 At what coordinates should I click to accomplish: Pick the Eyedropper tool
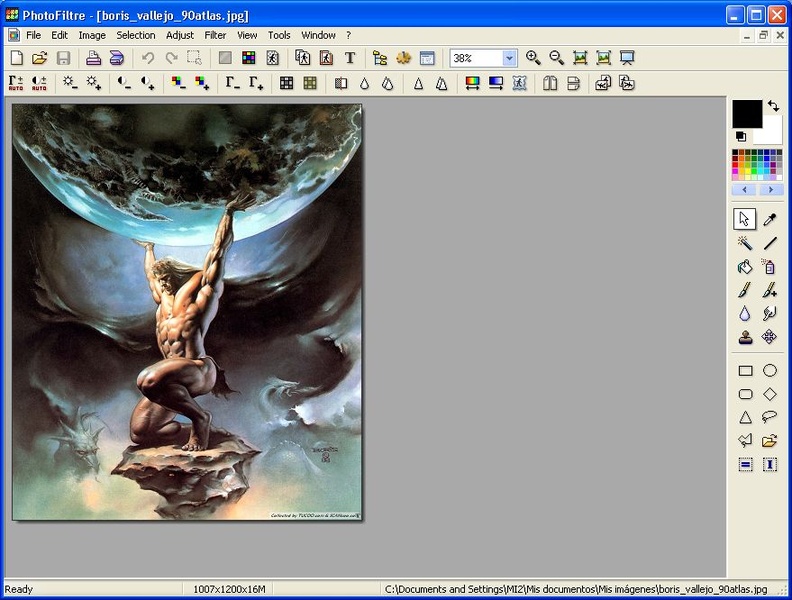[770, 219]
